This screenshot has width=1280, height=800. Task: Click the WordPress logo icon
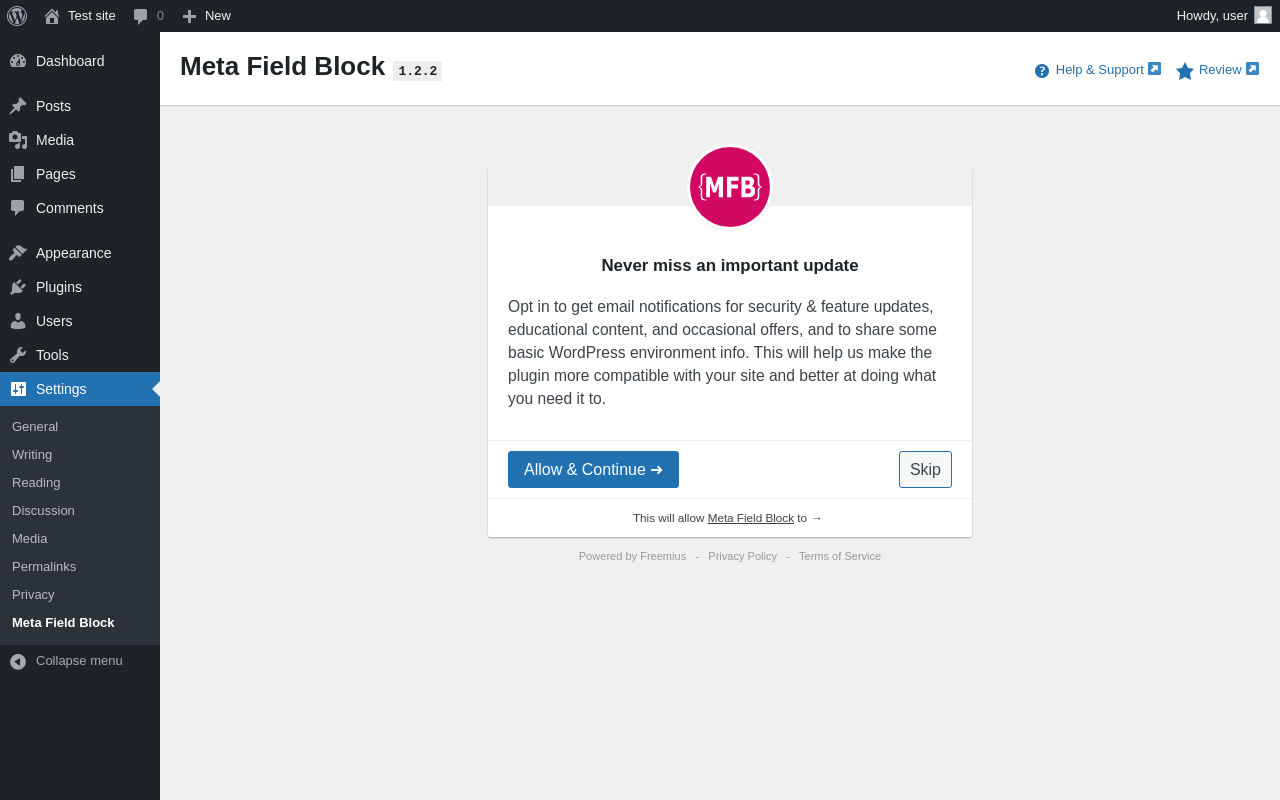tap(17, 16)
